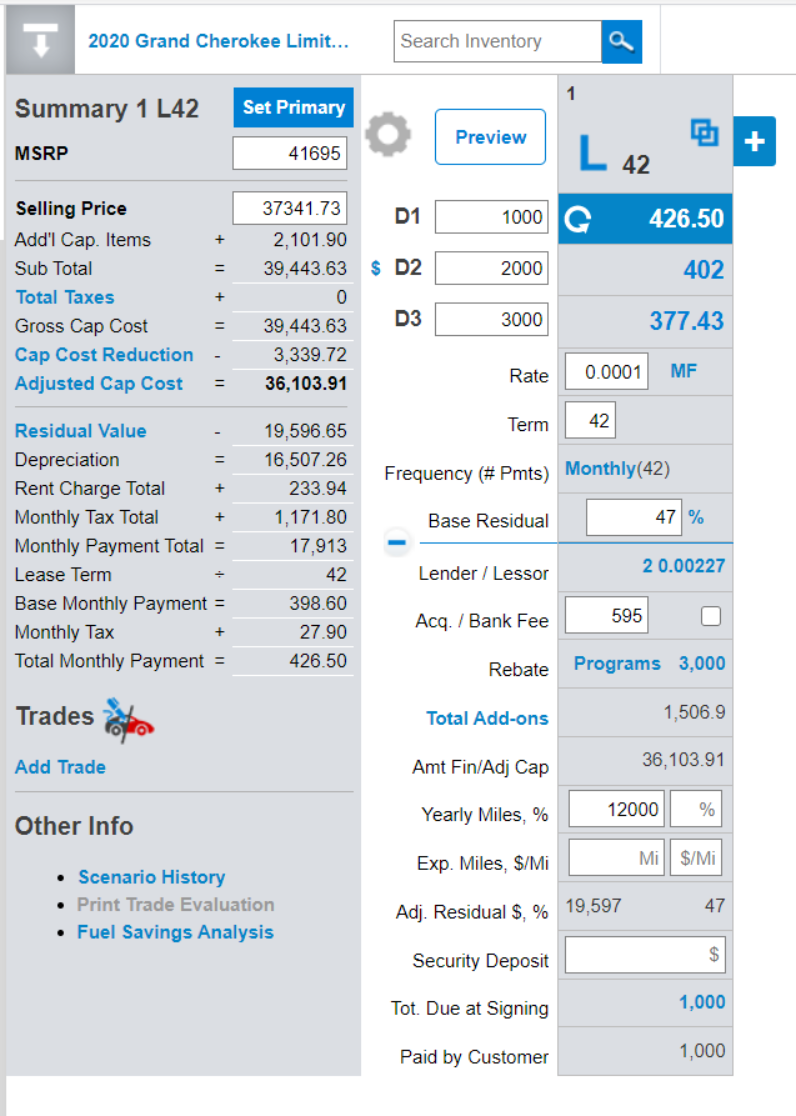This screenshot has width=796, height=1116.
Task: Click the Exp. Miles Mi field
Action: pyautogui.click(x=617, y=858)
